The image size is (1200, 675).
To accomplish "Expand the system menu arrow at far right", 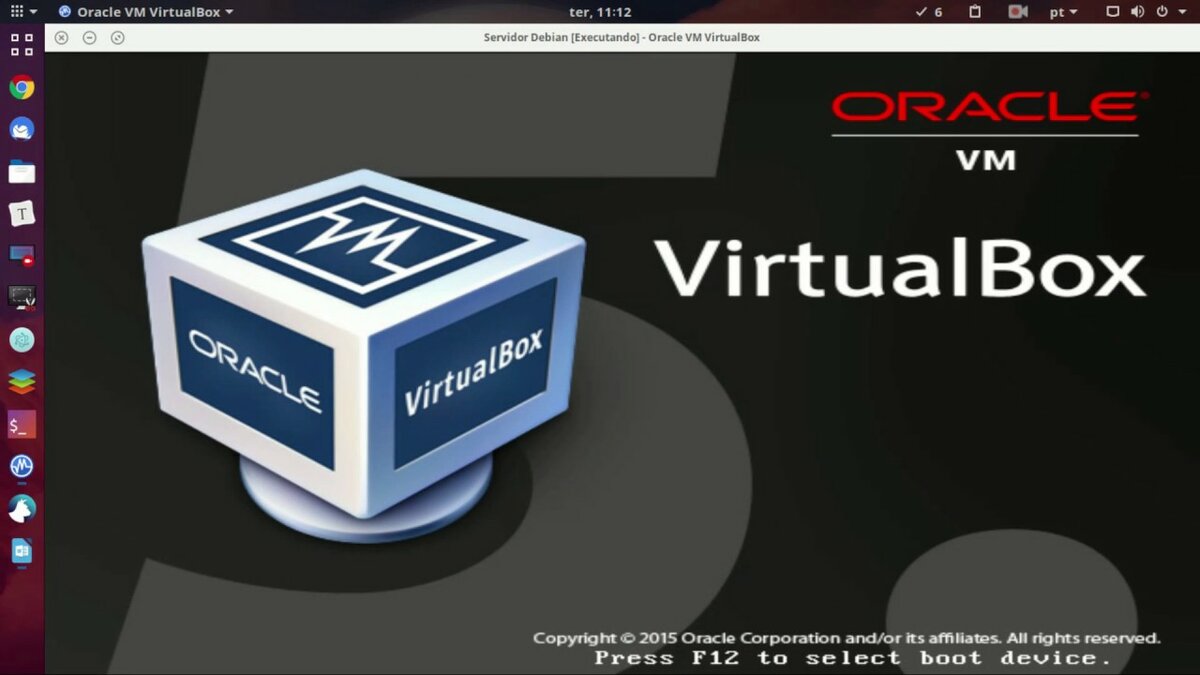I will 1182,12.
